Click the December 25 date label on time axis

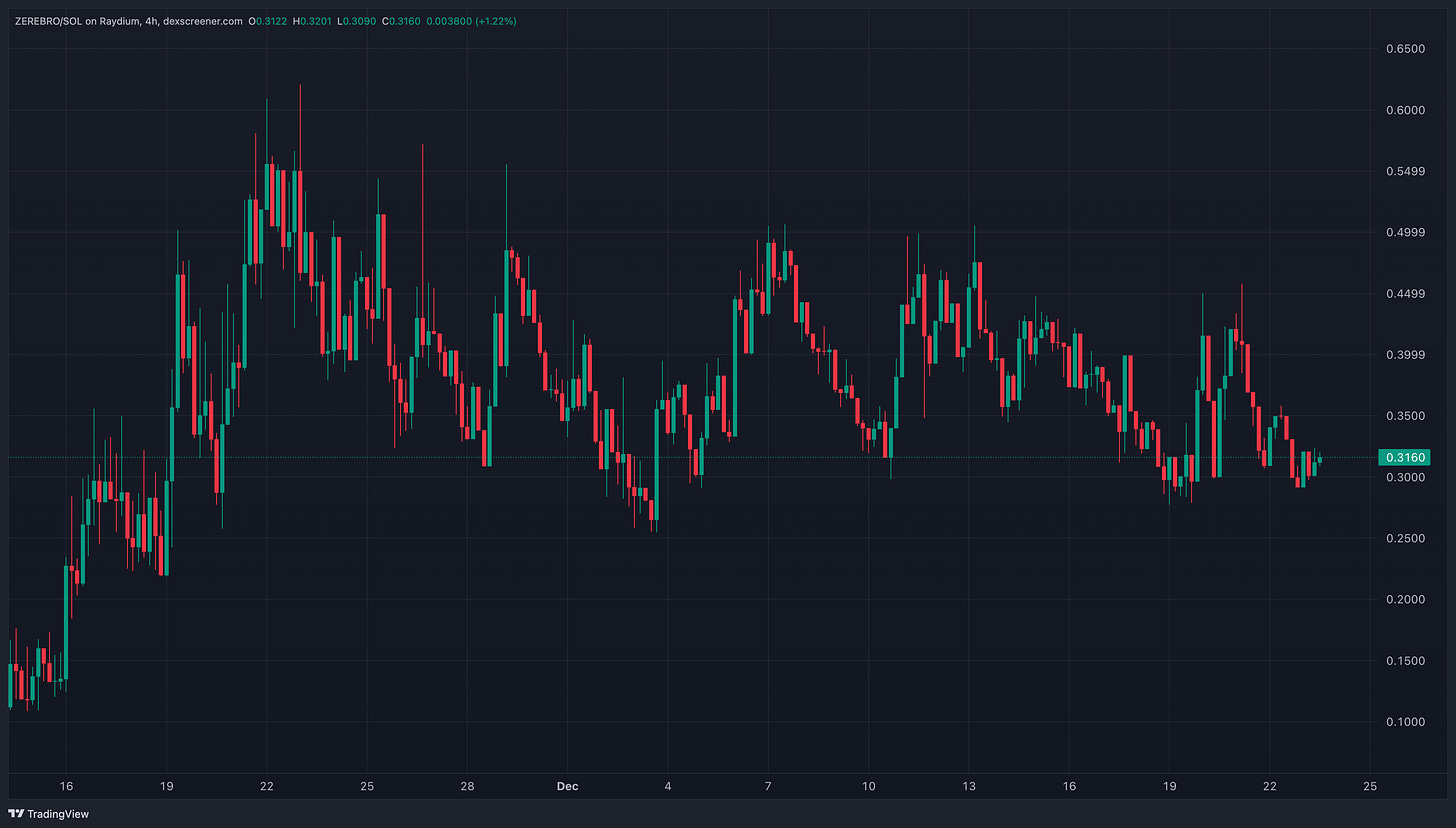(x=1370, y=787)
